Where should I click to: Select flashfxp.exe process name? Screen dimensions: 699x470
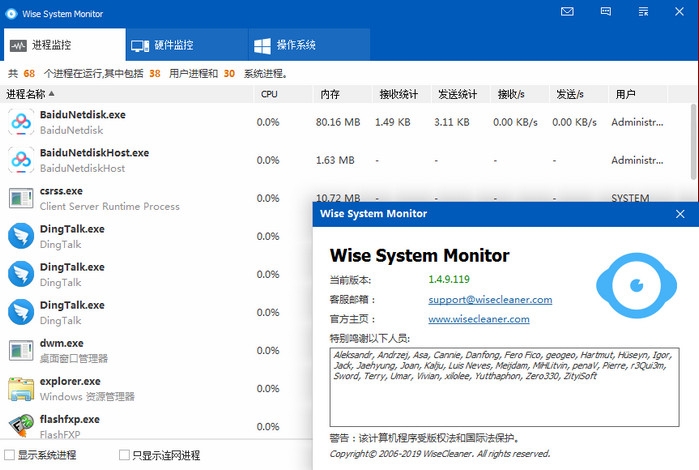[70, 419]
